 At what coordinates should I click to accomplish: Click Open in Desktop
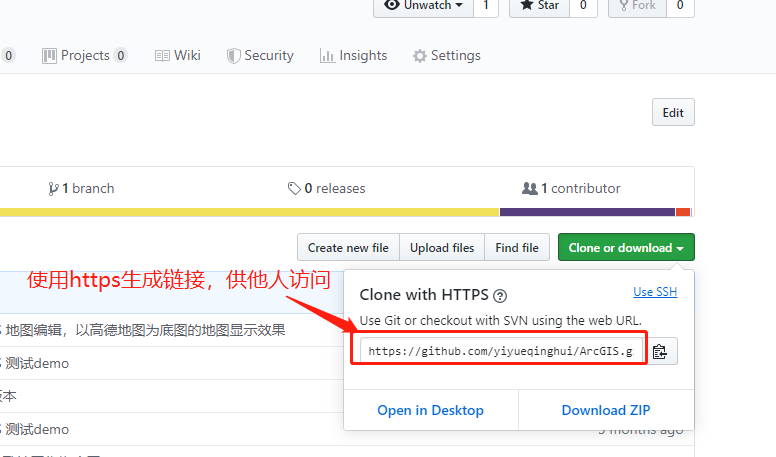tap(431, 410)
